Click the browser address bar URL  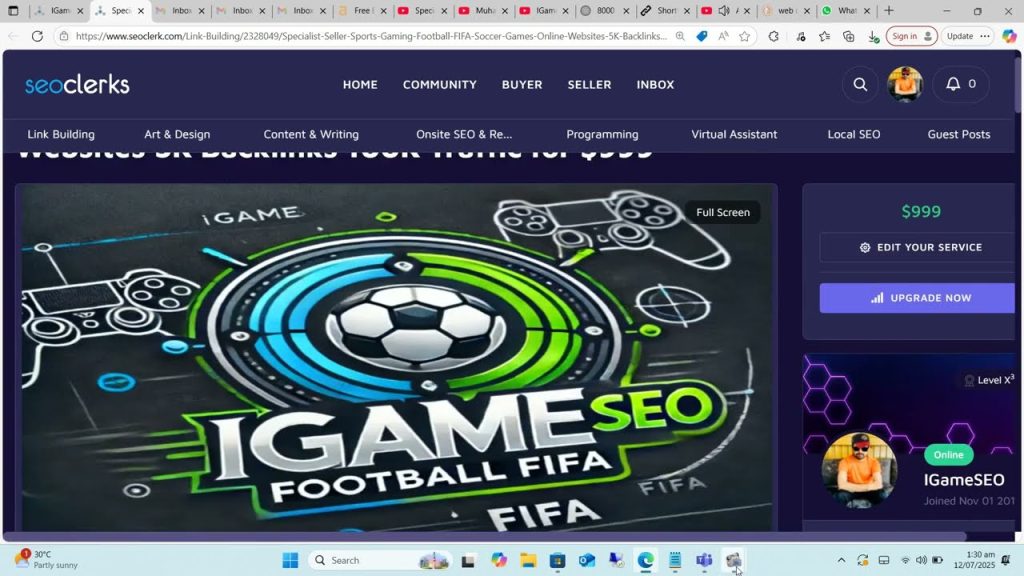tap(371, 36)
